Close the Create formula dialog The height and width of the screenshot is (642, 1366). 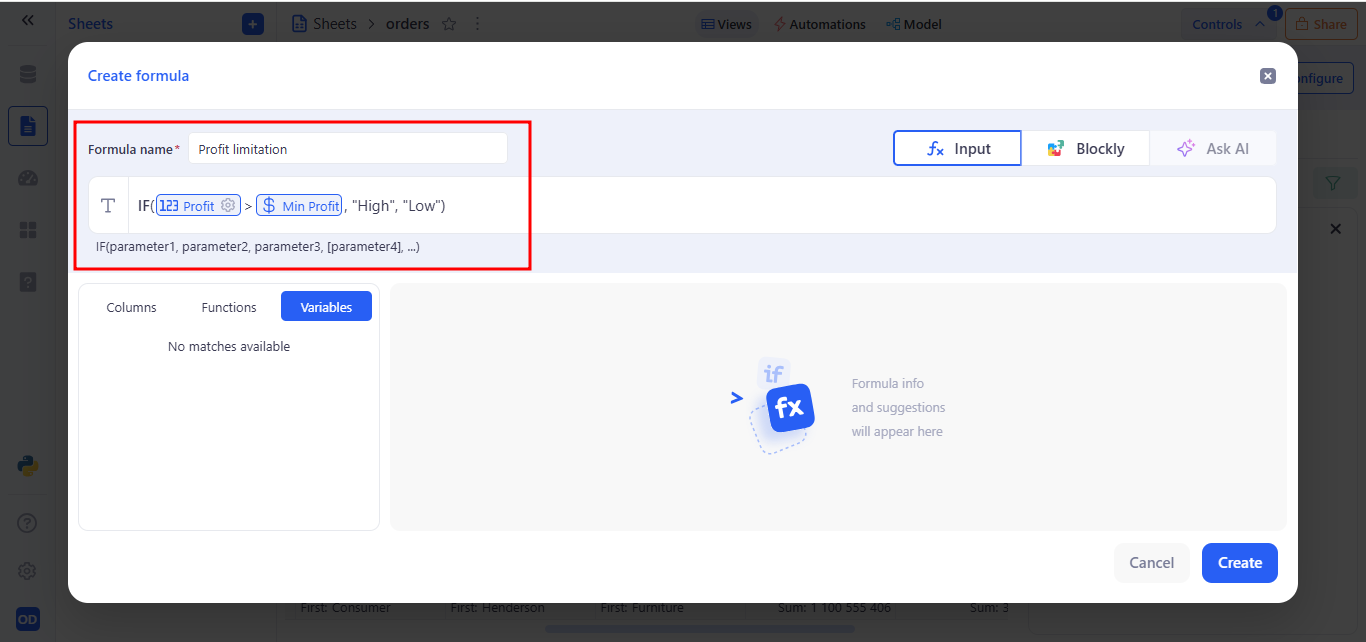point(1267,76)
